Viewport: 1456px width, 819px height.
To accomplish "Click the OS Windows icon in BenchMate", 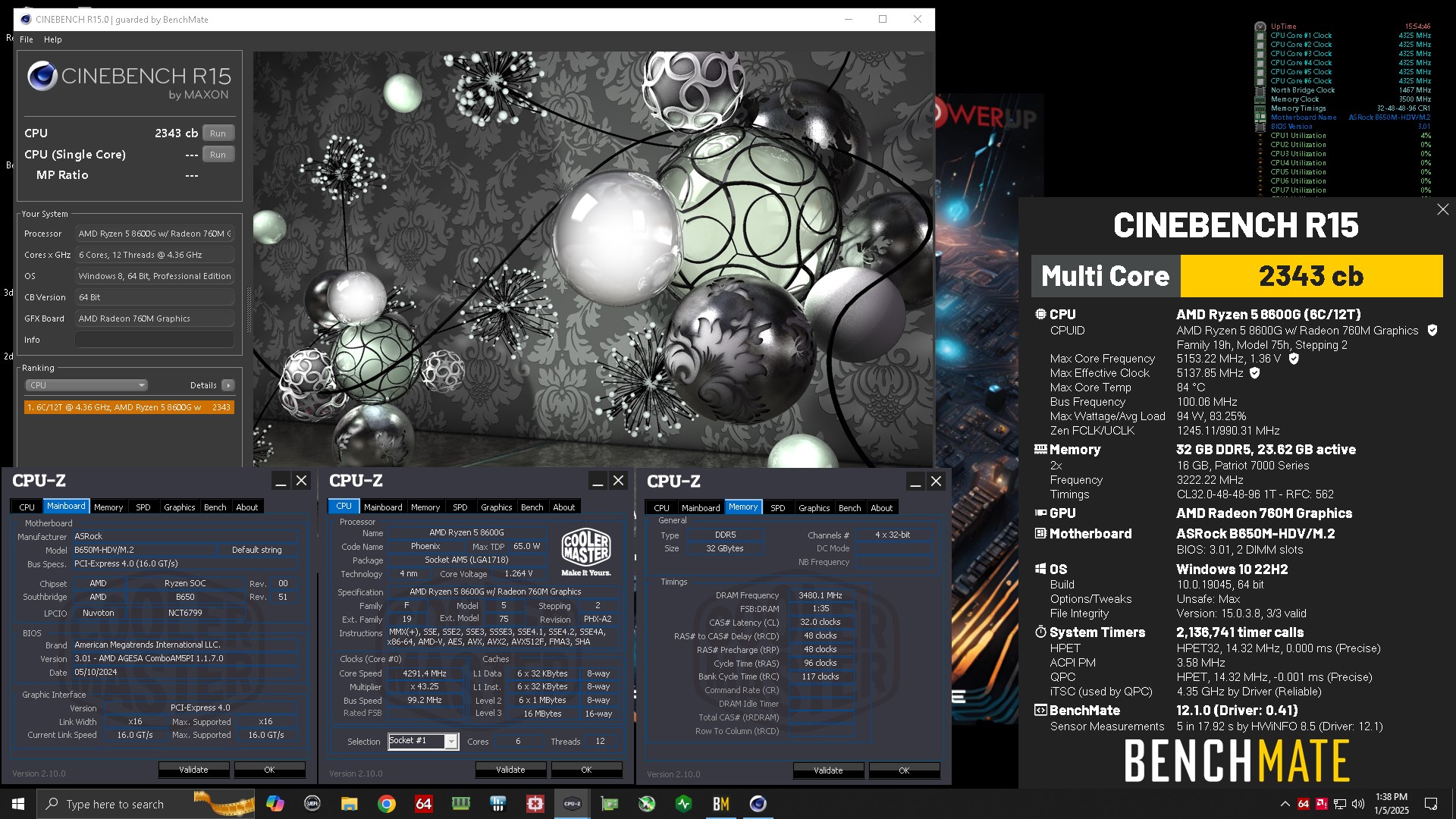I will 1040,569.
